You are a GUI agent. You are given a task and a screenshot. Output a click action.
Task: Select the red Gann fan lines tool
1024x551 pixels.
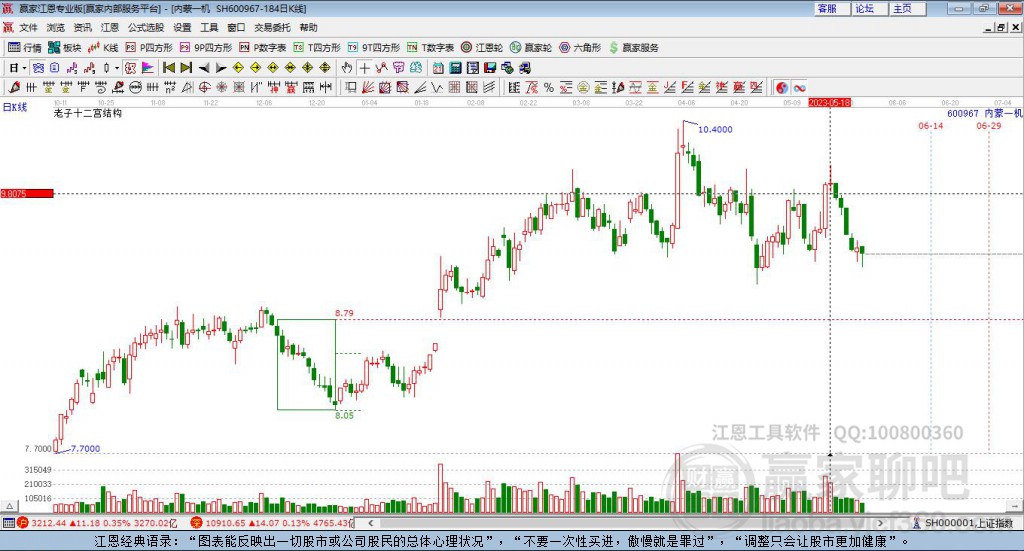click(x=368, y=87)
